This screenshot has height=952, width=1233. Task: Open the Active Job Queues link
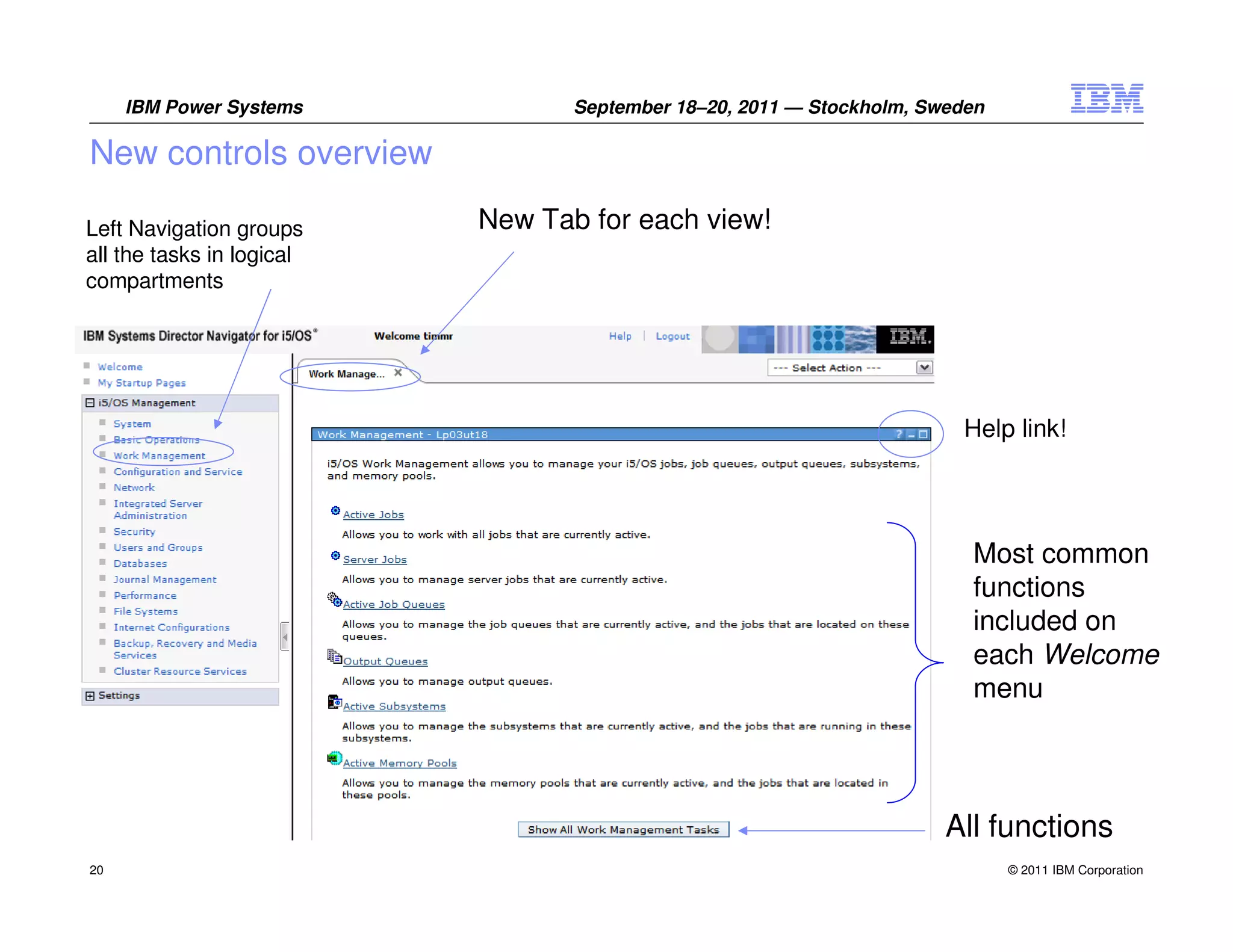point(394,604)
